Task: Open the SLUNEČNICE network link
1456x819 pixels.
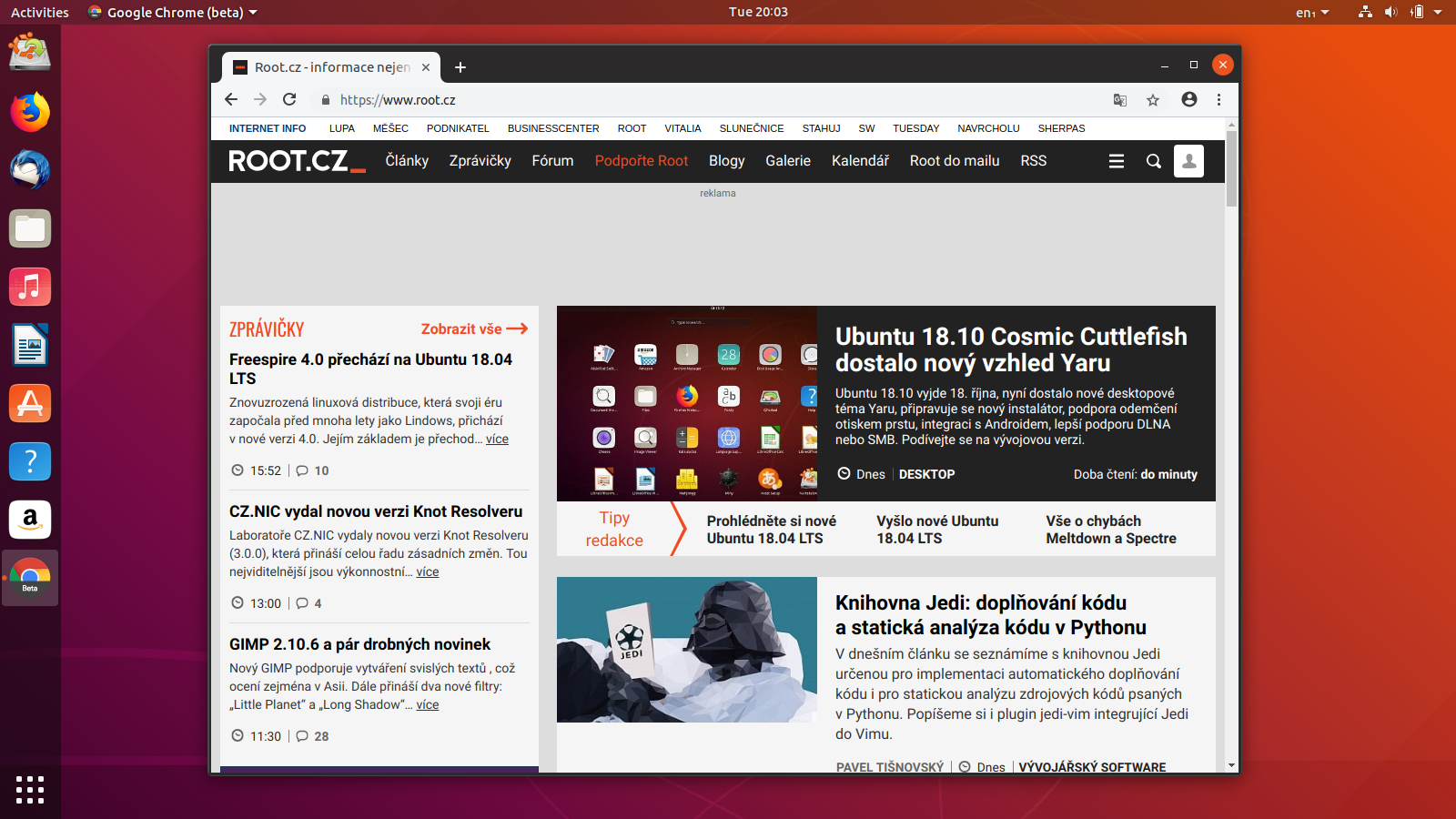Action: 752,128
